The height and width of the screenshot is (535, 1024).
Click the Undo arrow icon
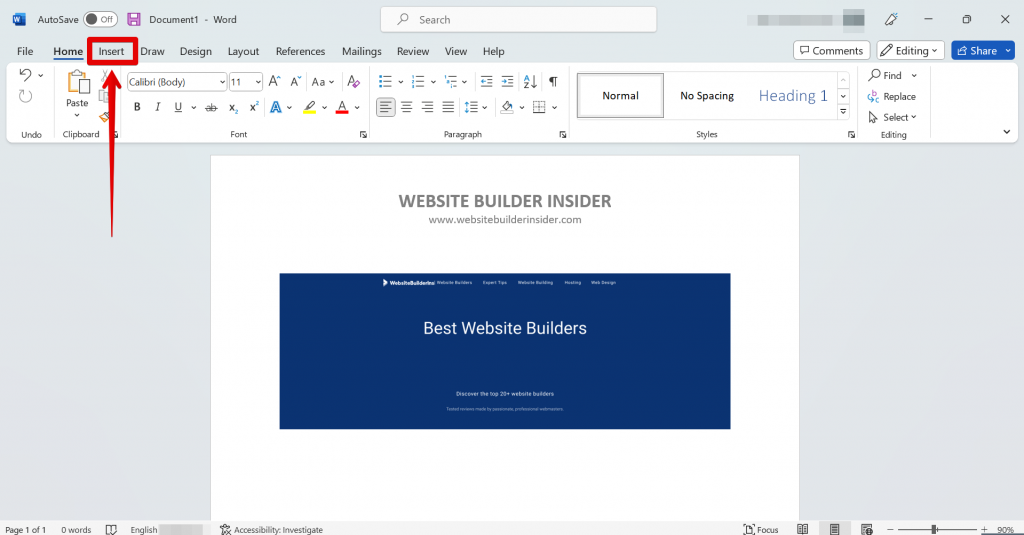pyautogui.click(x=25, y=74)
